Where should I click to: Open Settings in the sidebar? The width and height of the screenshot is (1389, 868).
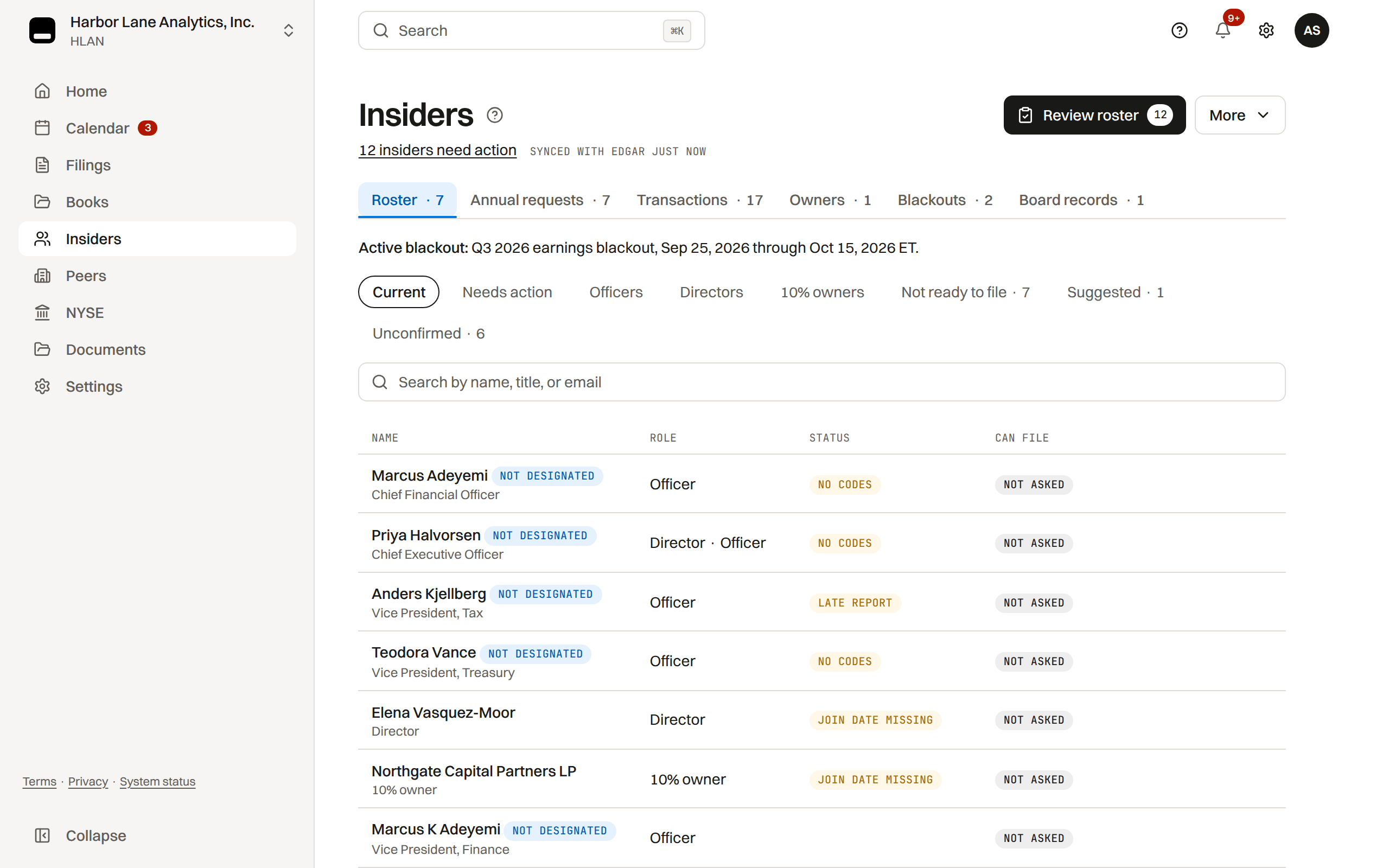click(x=157, y=386)
